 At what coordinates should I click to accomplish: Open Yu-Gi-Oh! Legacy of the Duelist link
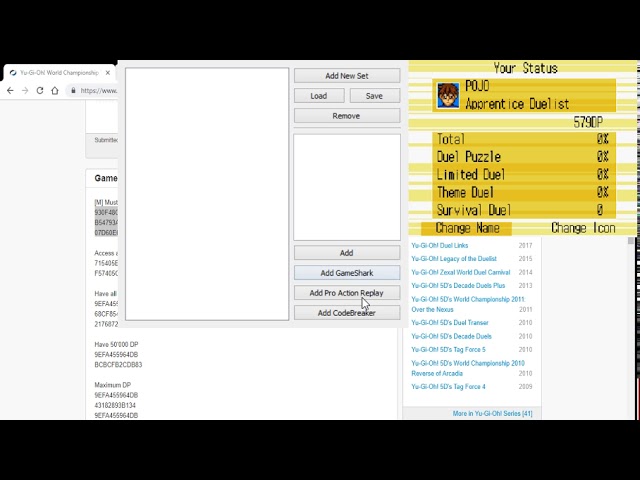(x=454, y=259)
